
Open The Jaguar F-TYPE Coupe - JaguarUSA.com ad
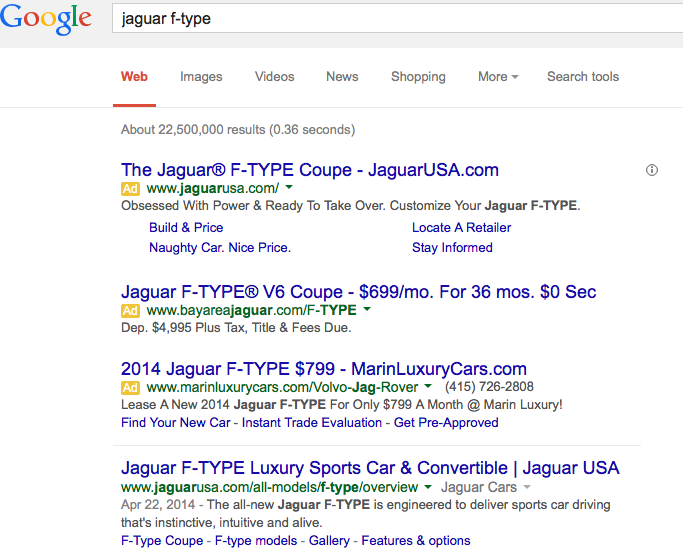pyautogui.click(x=310, y=170)
